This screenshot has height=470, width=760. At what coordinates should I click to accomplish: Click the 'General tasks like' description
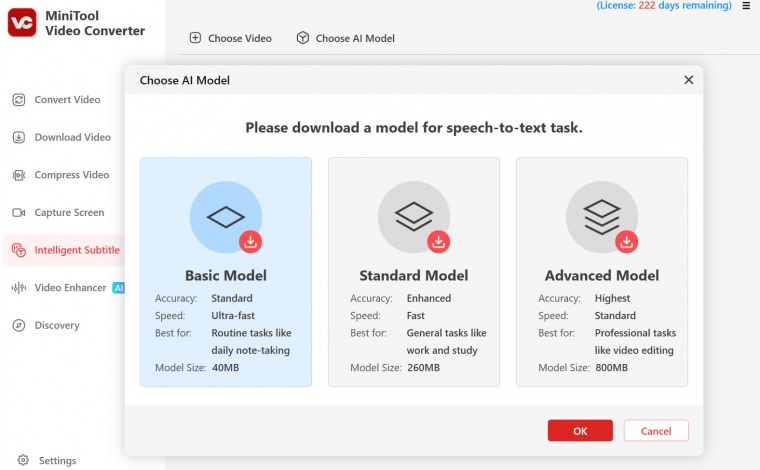pos(446,333)
